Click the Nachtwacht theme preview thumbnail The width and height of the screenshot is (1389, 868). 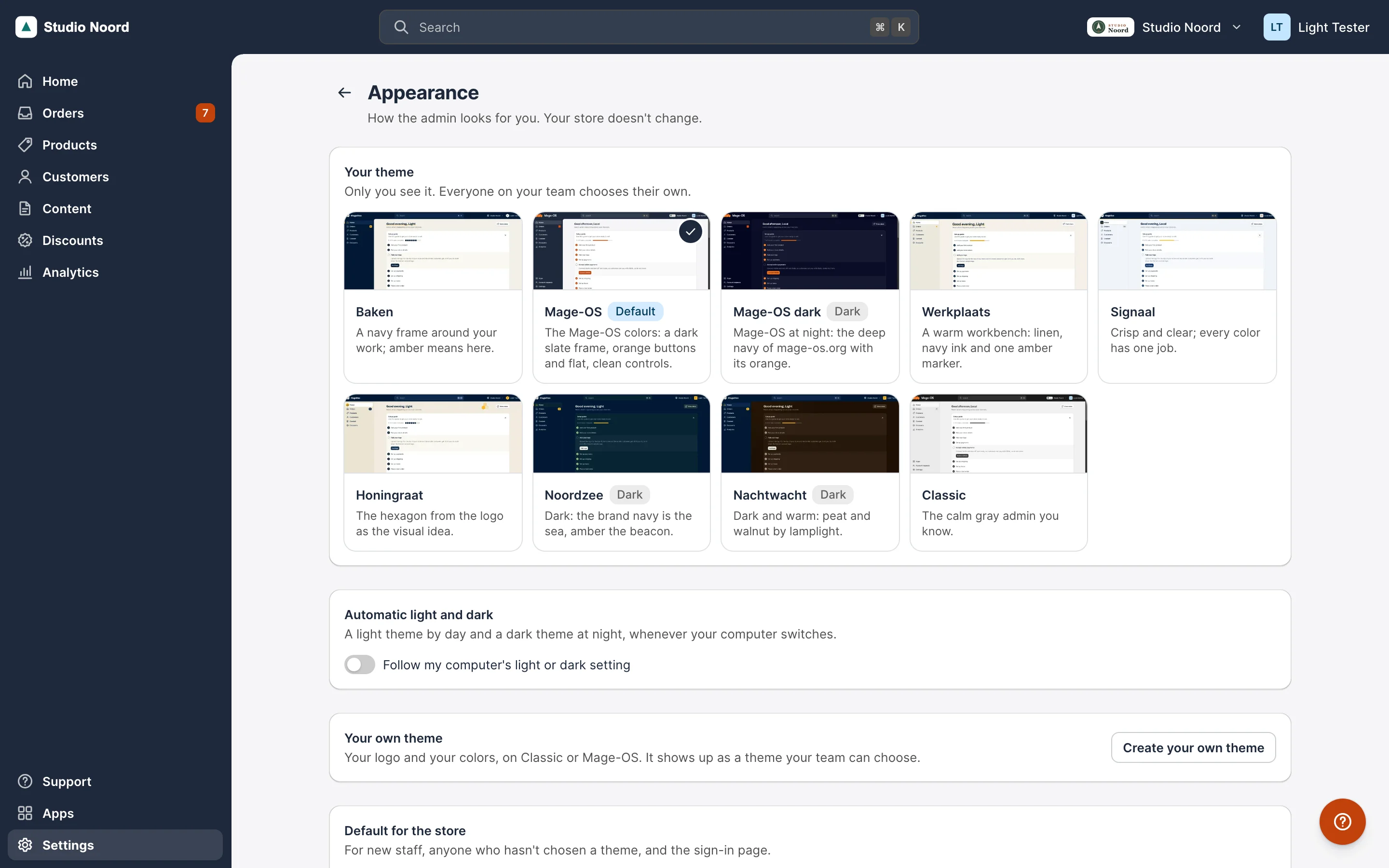(810, 434)
